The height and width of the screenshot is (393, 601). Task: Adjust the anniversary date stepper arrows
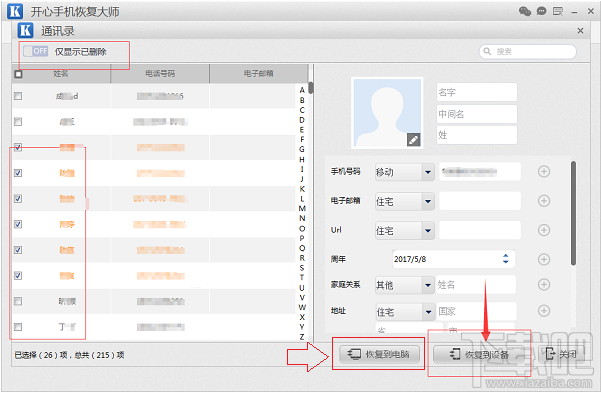tap(506, 259)
